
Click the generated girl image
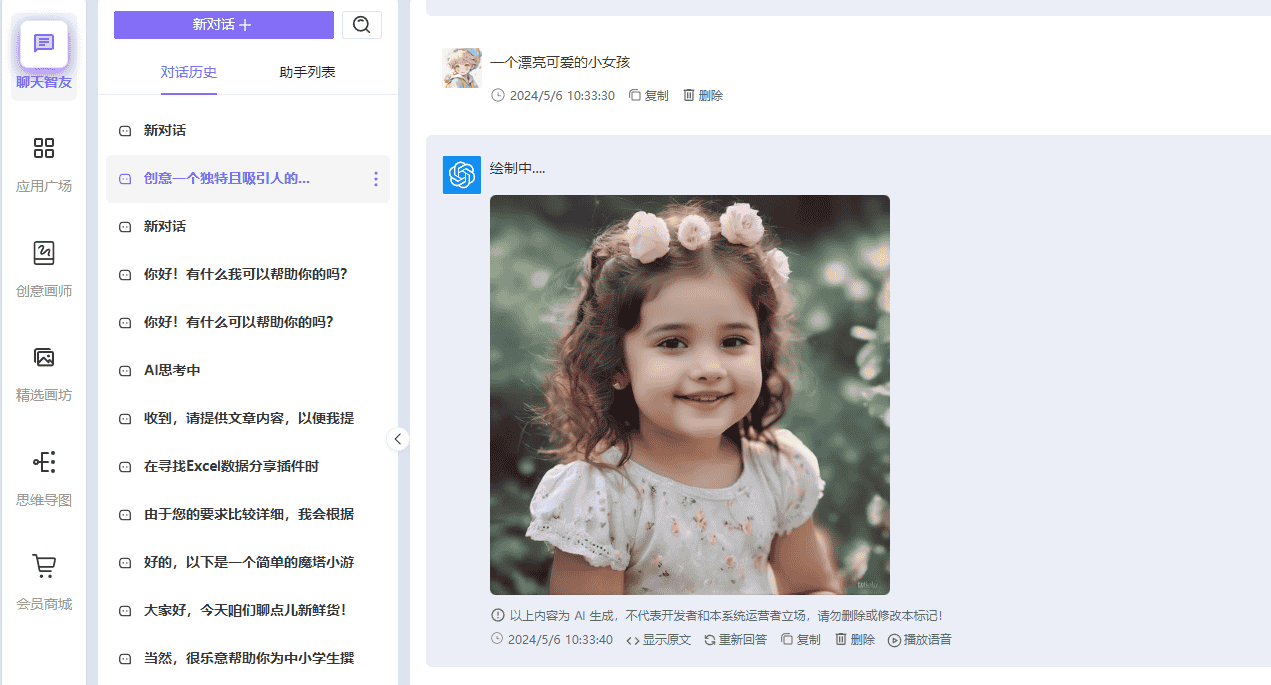(x=689, y=394)
